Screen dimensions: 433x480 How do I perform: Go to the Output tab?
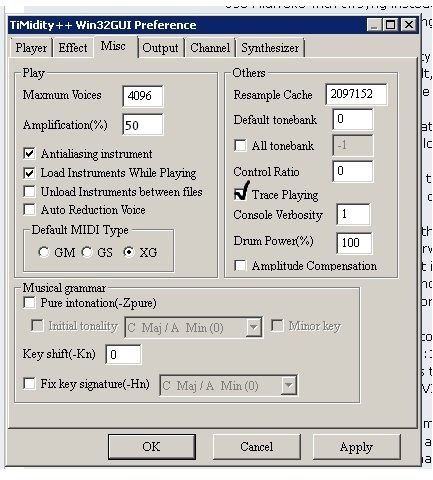tap(160, 48)
